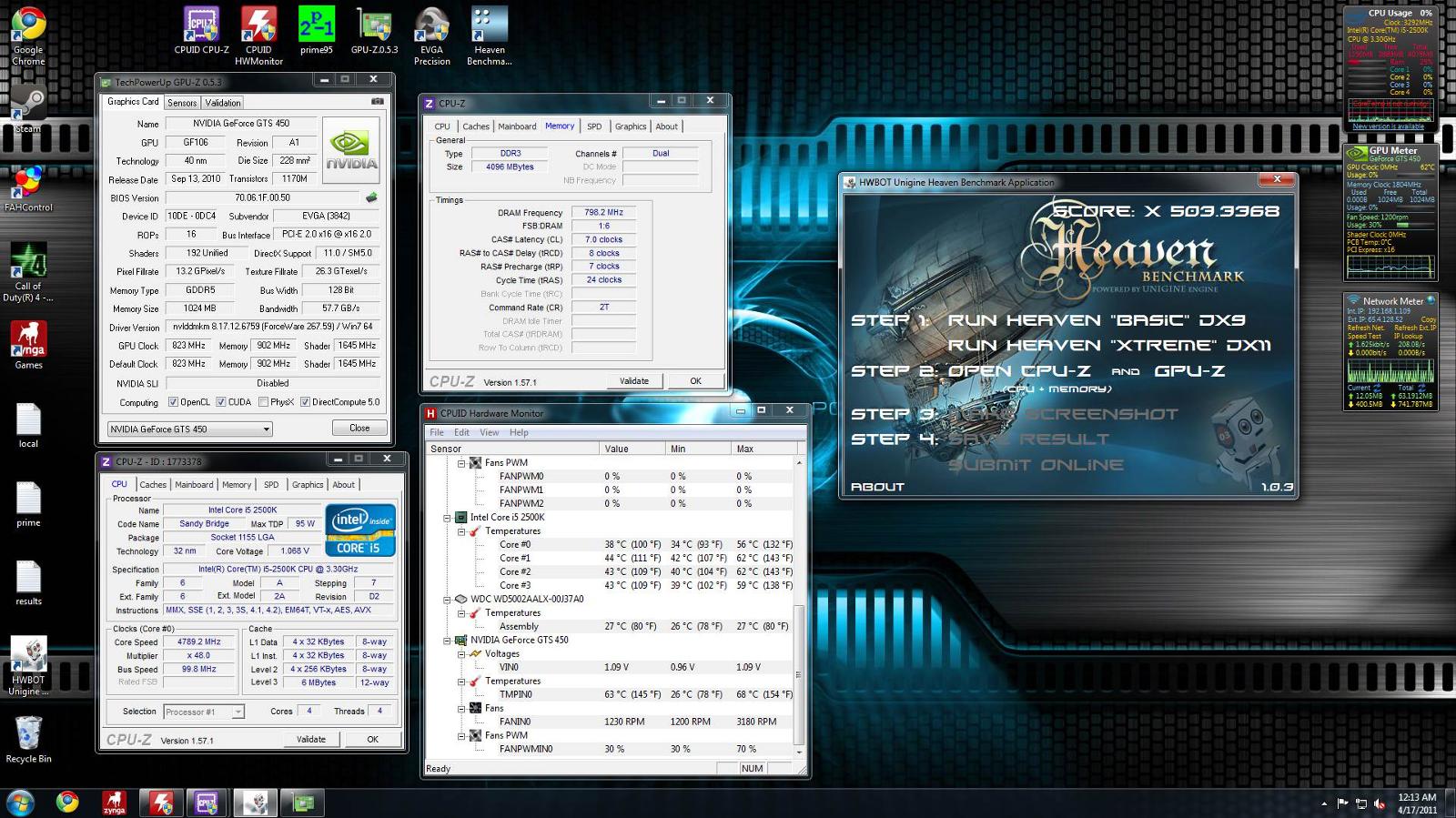Toggle the DirectCompute 5.0 checkbox
This screenshot has width=1456, height=818.
click(305, 402)
